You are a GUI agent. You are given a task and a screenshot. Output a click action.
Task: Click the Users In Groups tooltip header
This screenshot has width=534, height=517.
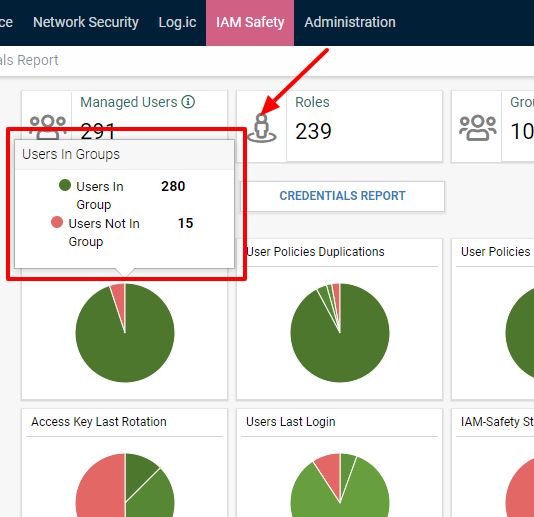click(125, 154)
